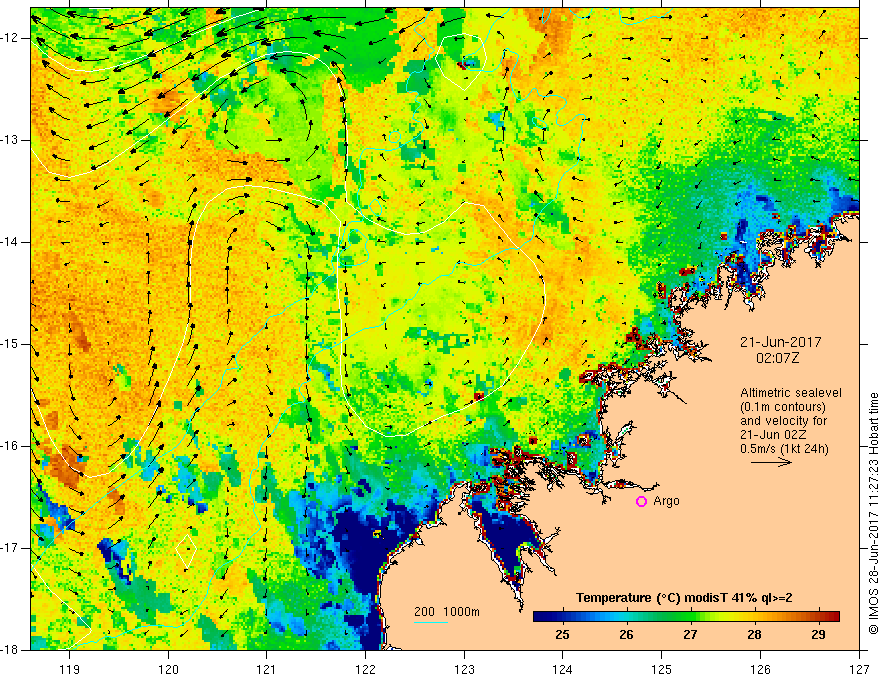The height and width of the screenshot is (680, 880).
Task: Click longitude axis label 124
Action: point(563,669)
